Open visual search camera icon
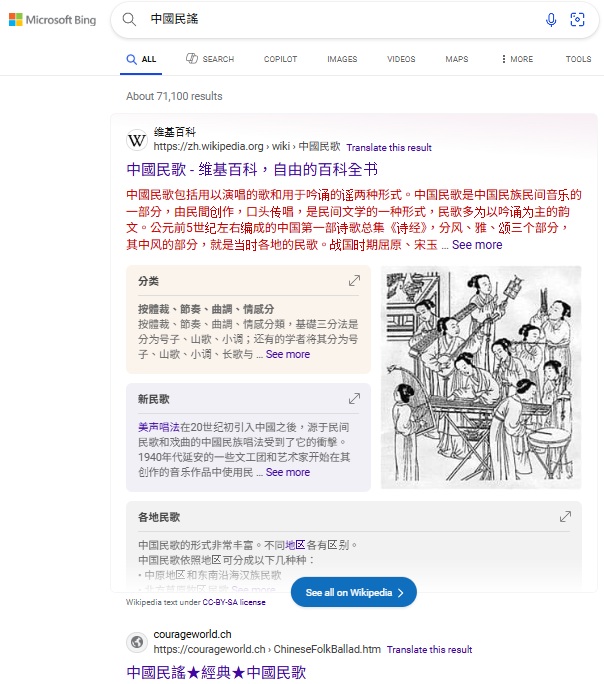This screenshot has width=604, height=684. tap(577, 20)
